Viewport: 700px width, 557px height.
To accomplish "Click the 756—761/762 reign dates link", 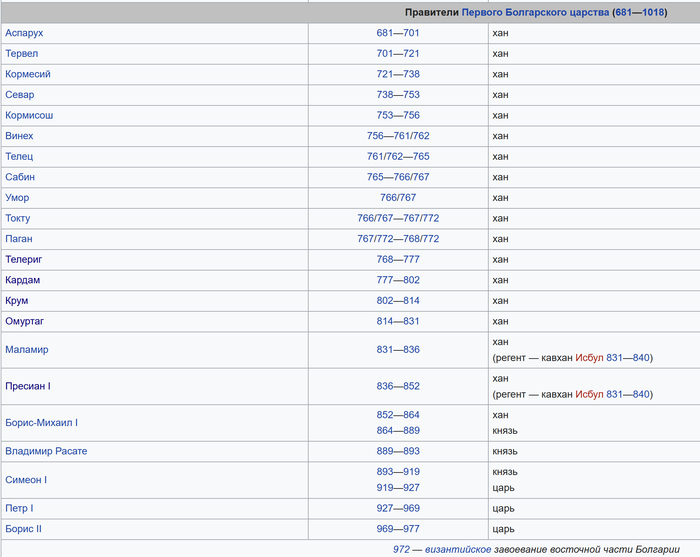I will pyautogui.click(x=398, y=136).
